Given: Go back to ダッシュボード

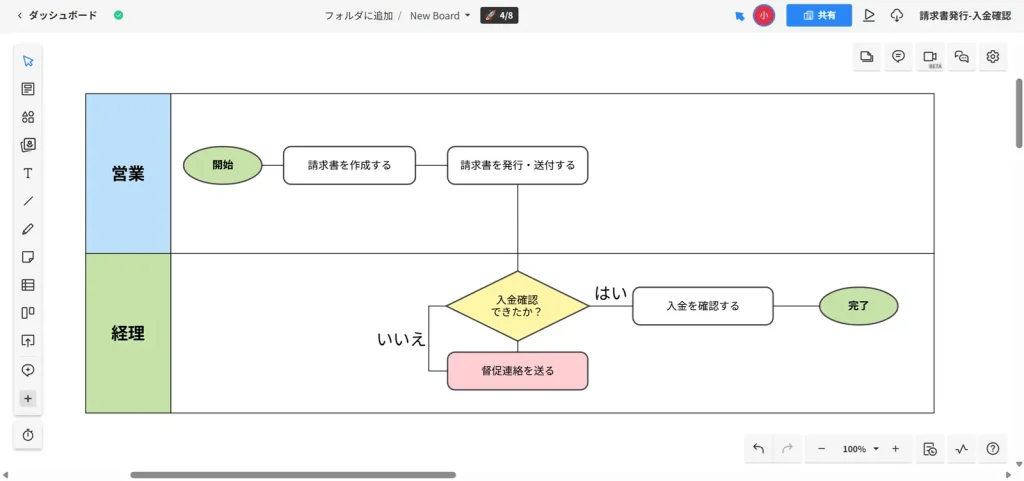Looking at the screenshot, I should click(x=57, y=16).
